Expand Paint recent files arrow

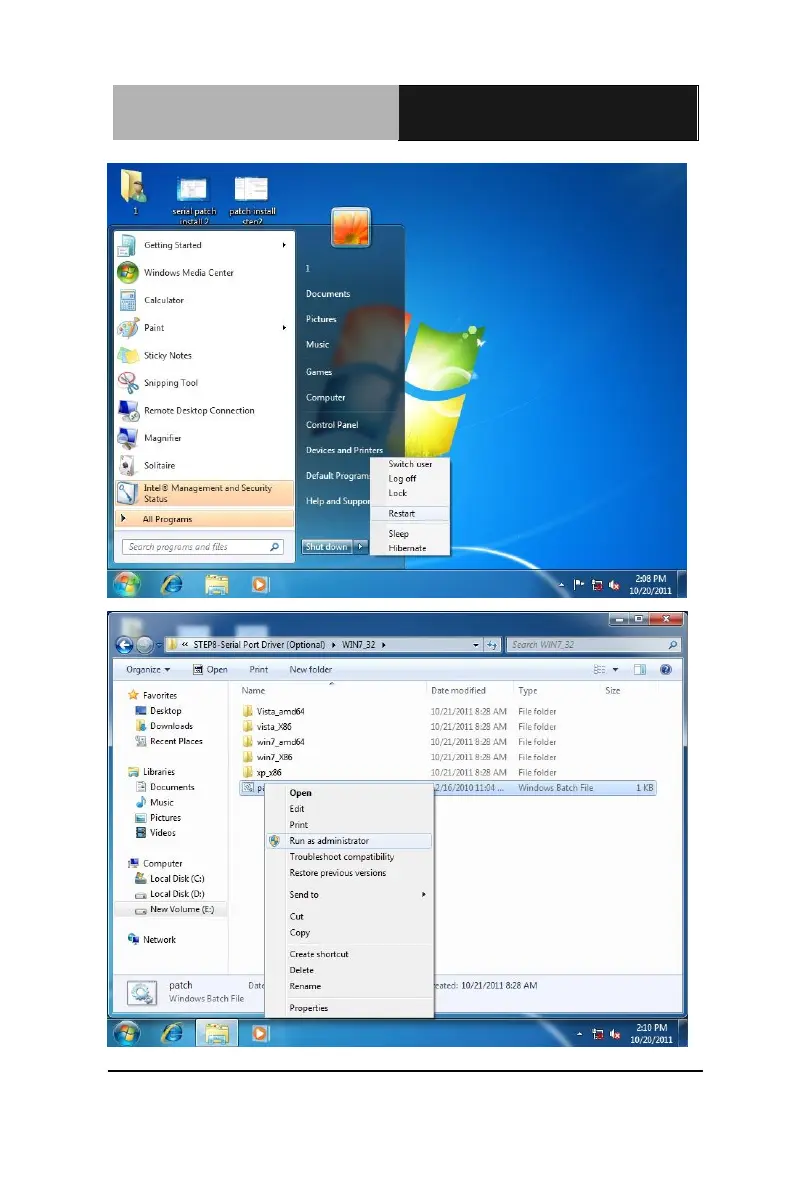coord(284,327)
